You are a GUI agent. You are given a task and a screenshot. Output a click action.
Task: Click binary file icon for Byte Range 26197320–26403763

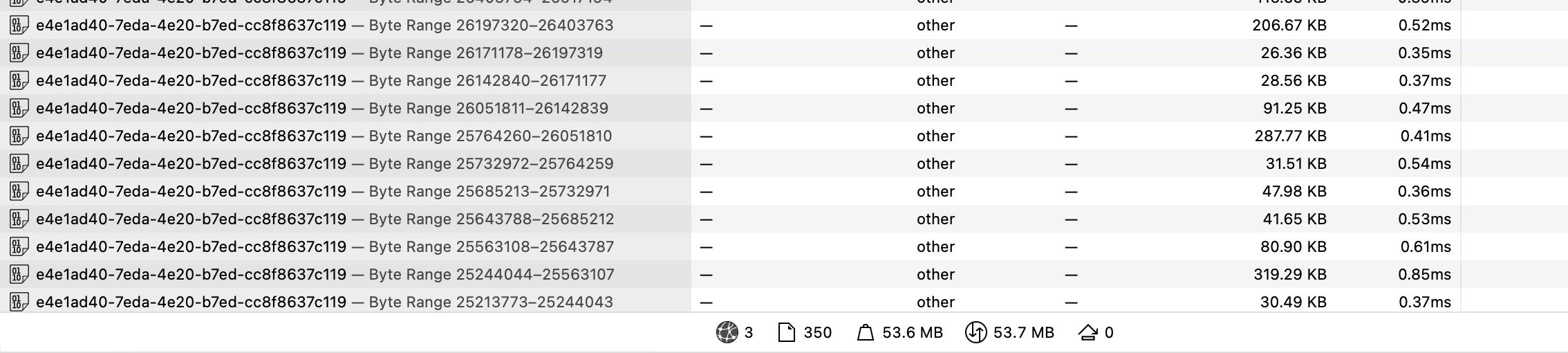(19, 26)
